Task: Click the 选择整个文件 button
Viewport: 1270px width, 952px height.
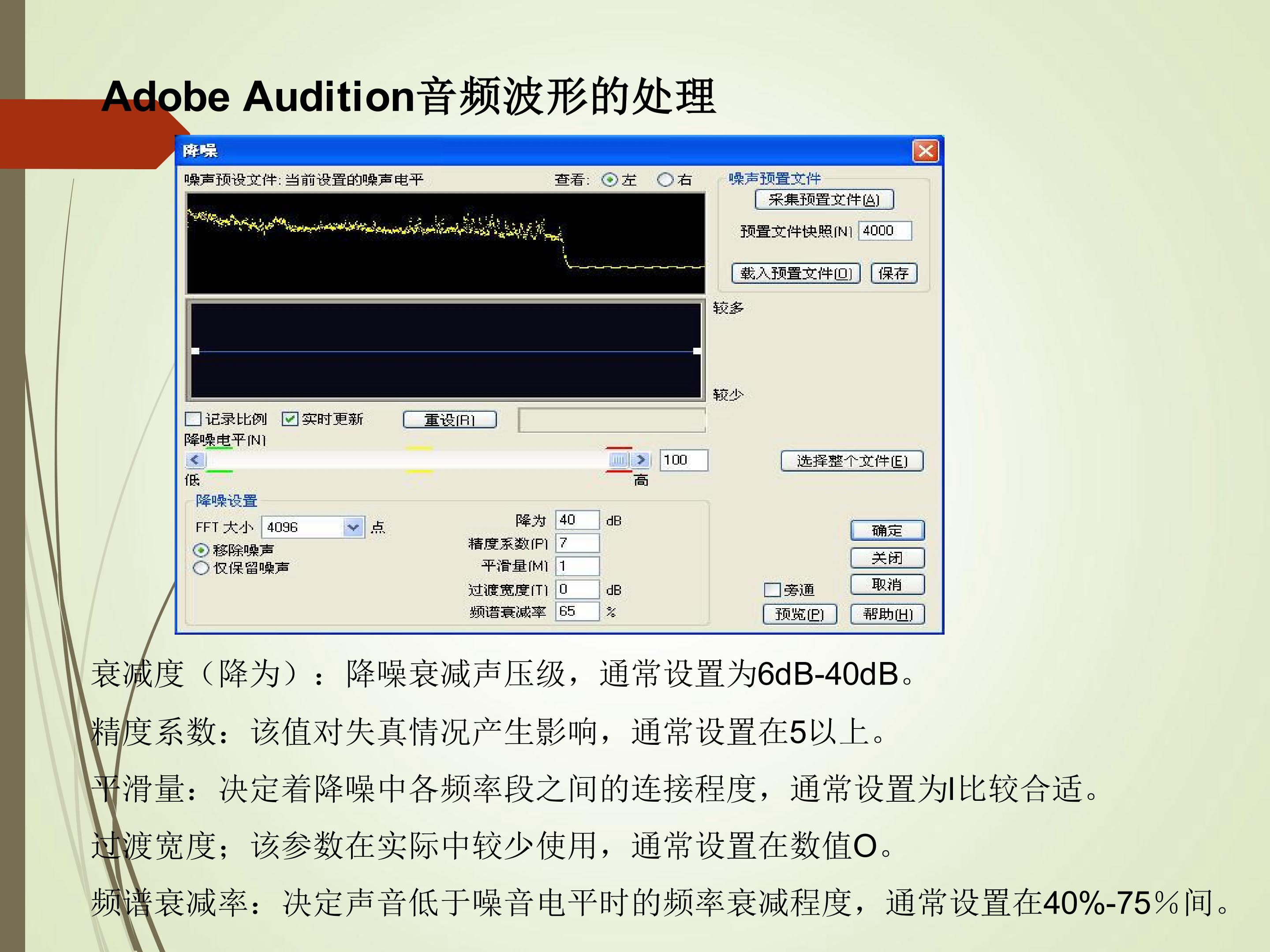Action: click(852, 461)
